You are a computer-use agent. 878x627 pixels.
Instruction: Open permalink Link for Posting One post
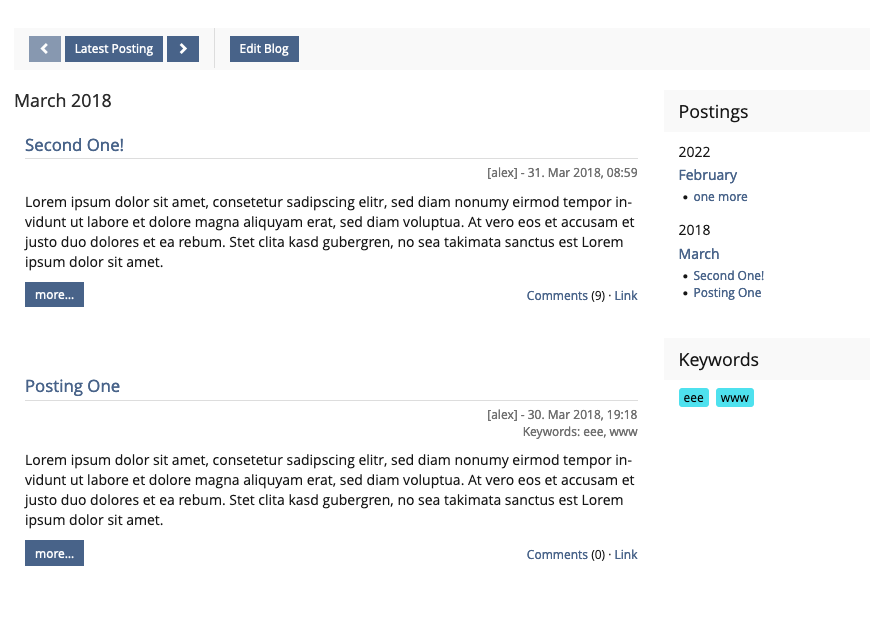point(626,555)
